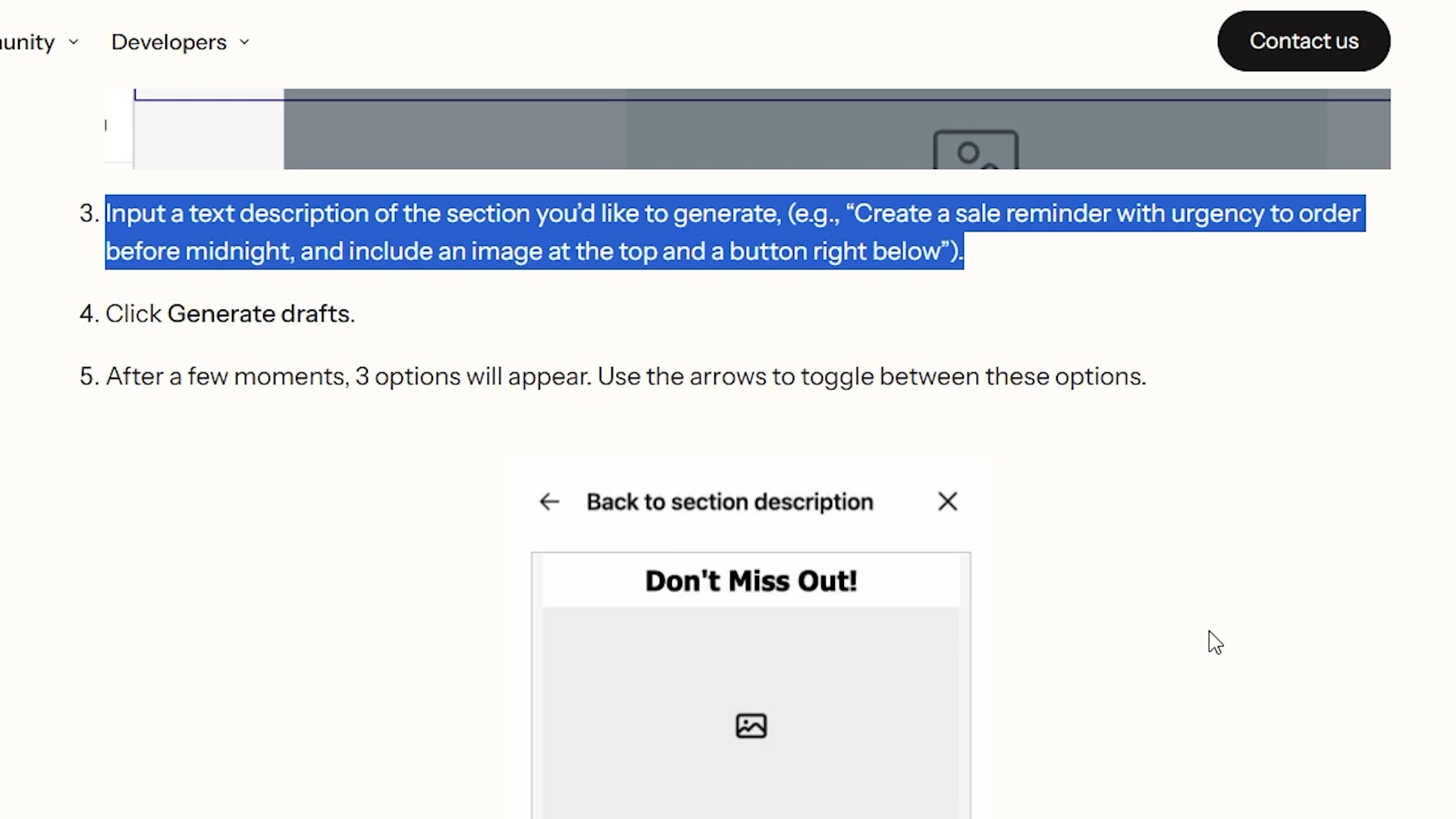Click the Don't Miss Out heading
Viewport: 1456px width, 819px height.
(750, 580)
